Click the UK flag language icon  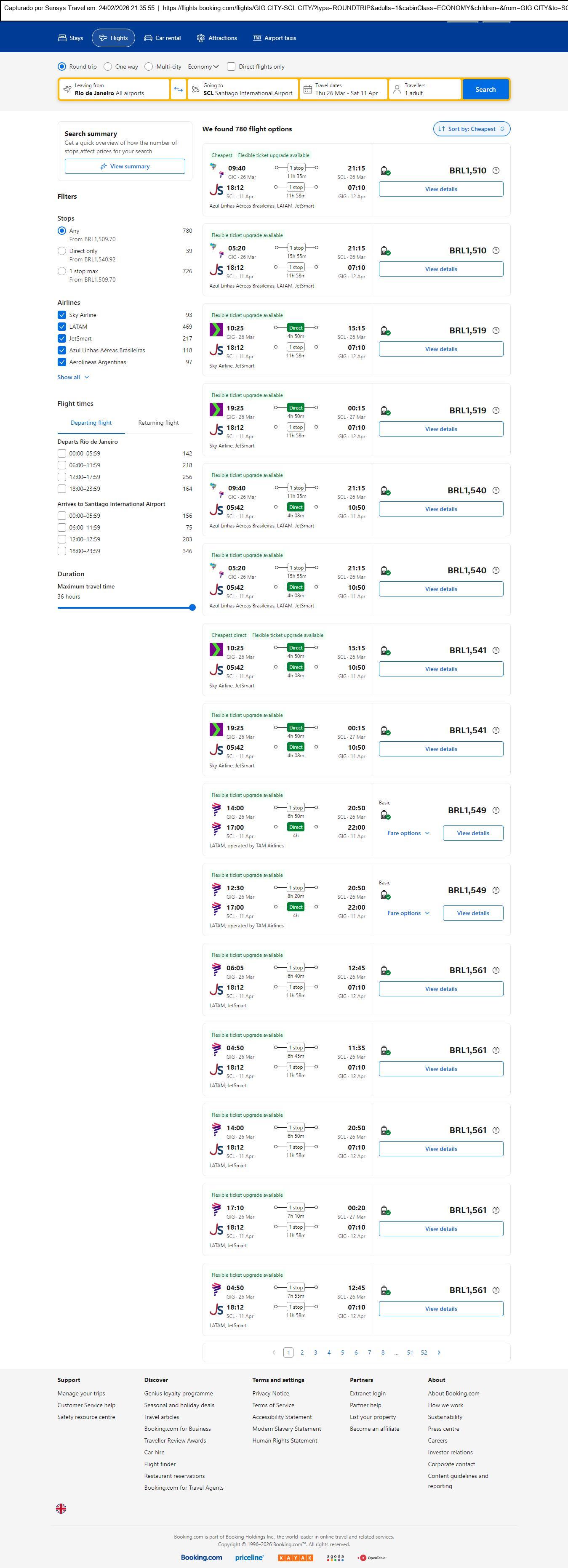coord(61,1508)
